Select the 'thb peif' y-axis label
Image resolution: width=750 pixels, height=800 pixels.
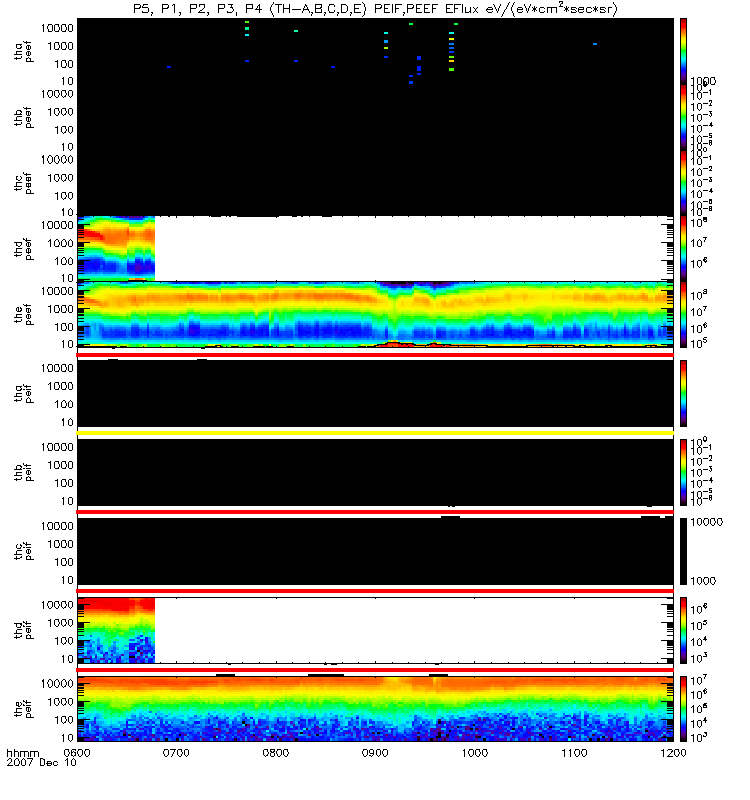[23, 473]
